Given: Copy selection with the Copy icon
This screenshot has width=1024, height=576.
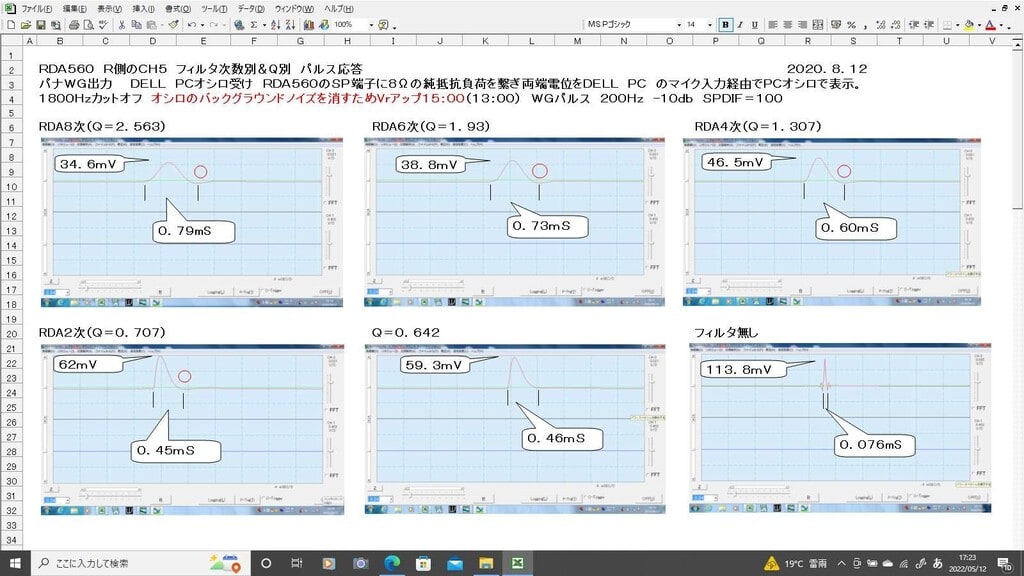Looking at the screenshot, I should coord(136,25).
